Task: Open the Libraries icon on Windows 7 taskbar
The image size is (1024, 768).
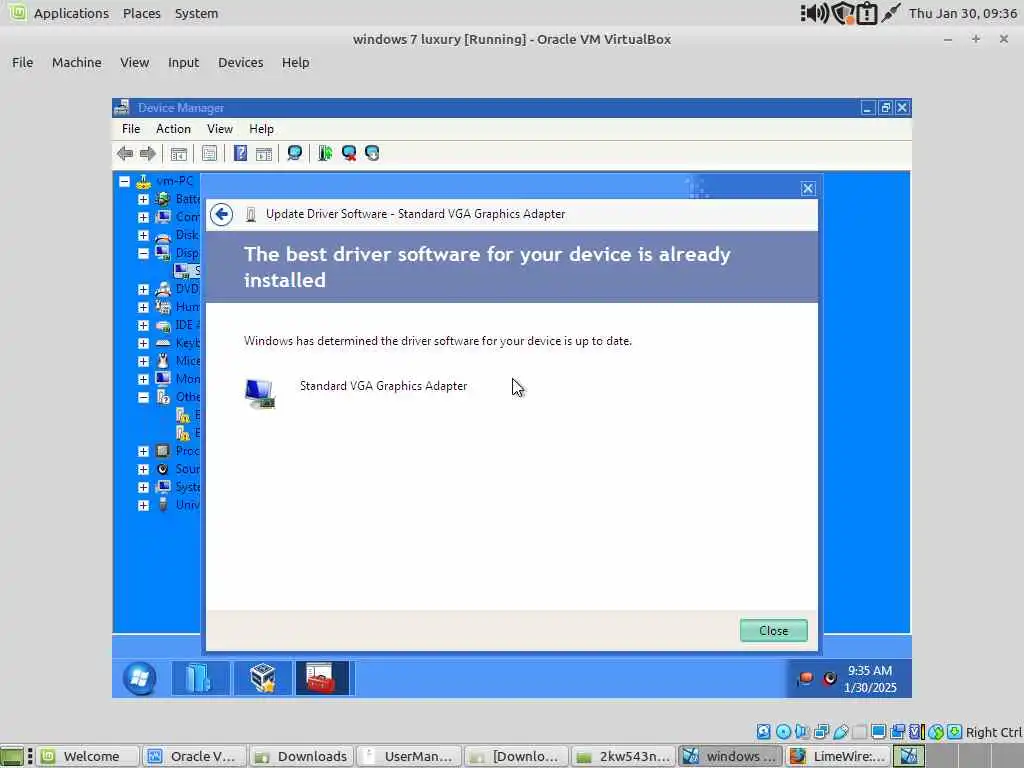Action: click(199, 678)
